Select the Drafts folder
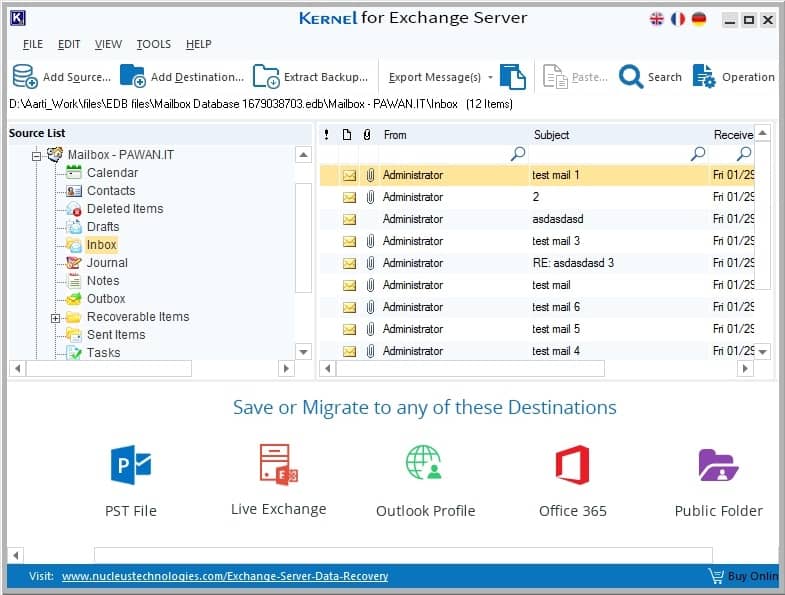This screenshot has width=785, height=595. pos(103,227)
